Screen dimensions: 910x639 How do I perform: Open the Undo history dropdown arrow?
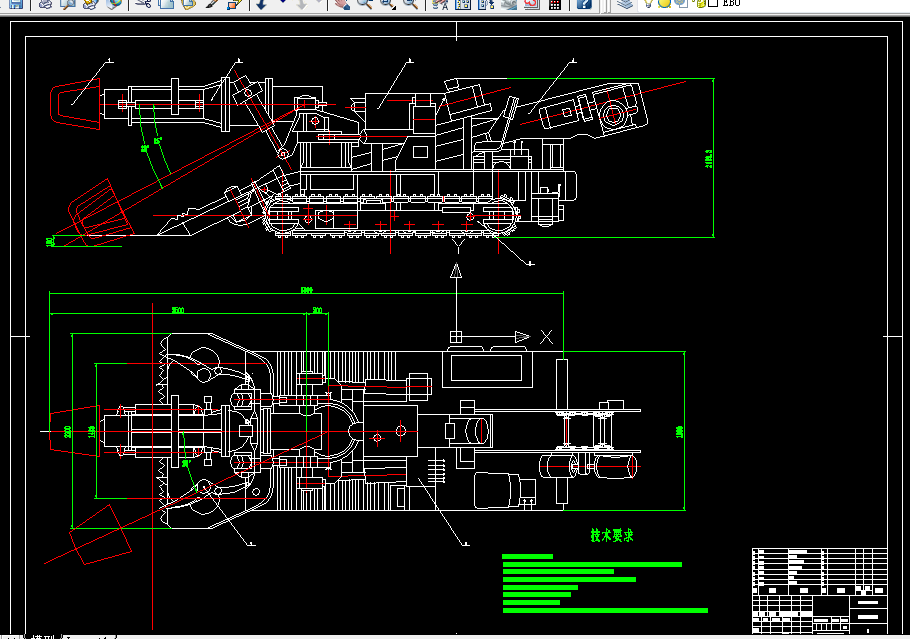click(283, 2)
